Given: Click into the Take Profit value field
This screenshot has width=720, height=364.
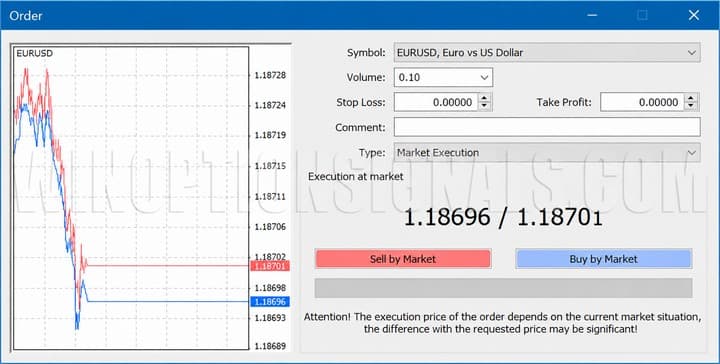Looking at the screenshot, I should tap(642, 102).
